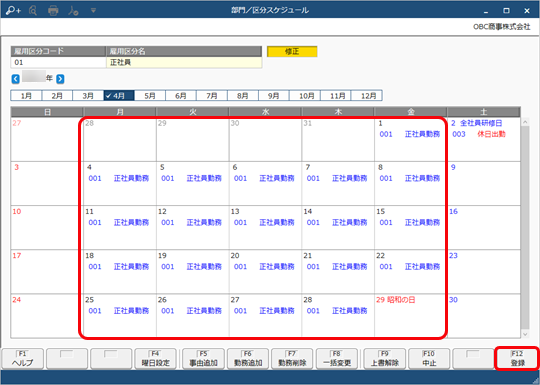Click the F4 曜日設定 button
The width and height of the screenshot is (540, 385).
coord(156,359)
